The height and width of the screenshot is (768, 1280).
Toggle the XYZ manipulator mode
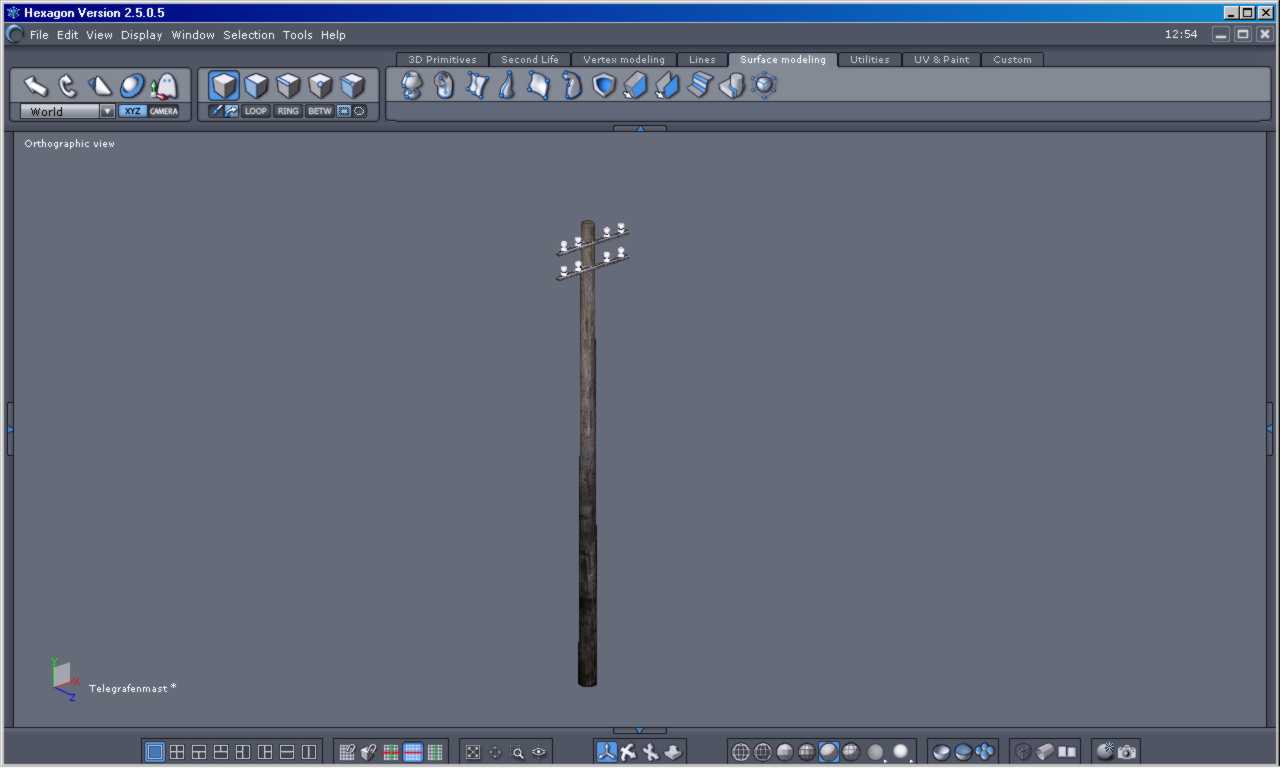point(132,112)
